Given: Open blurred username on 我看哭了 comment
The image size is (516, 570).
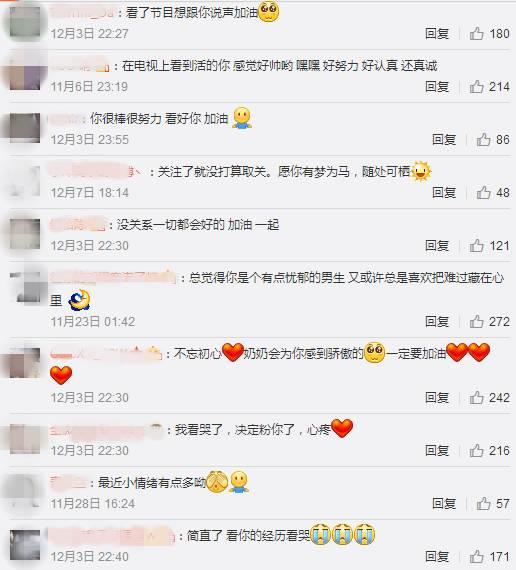Looking at the screenshot, I should (x=107, y=430).
